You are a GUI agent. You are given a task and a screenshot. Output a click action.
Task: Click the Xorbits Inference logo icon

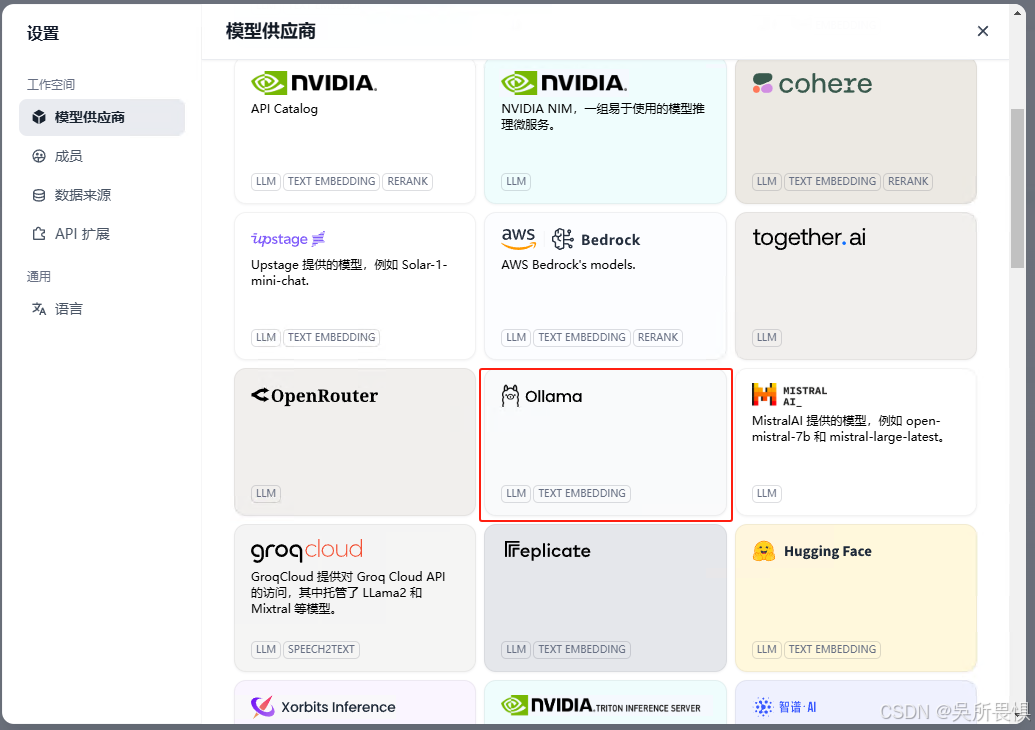coord(263,707)
